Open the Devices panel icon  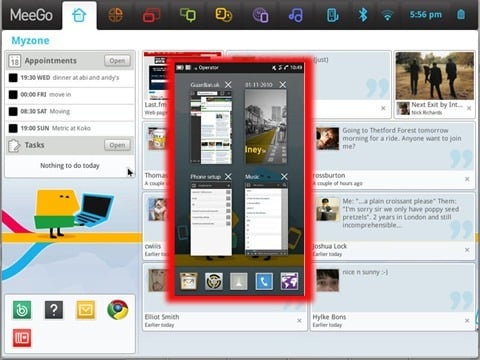pyautogui.click(x=332, y=15)
